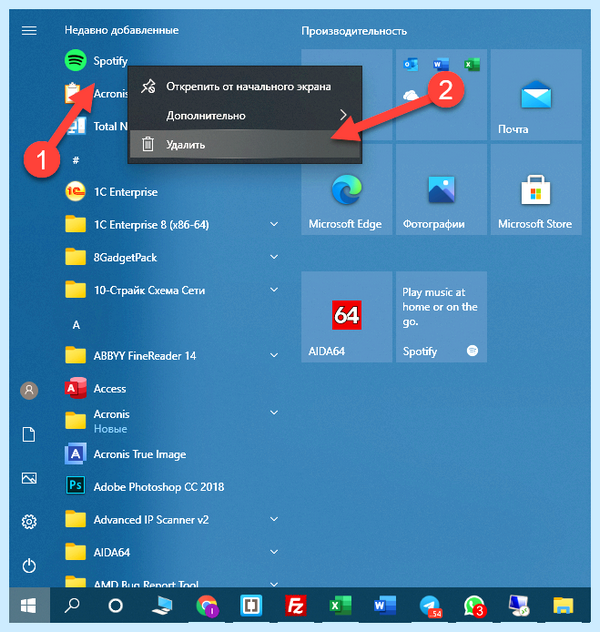This screenshot has width=600, height=632.
Task: Open the Microsoft Store tile
Action: click(536, 189)
